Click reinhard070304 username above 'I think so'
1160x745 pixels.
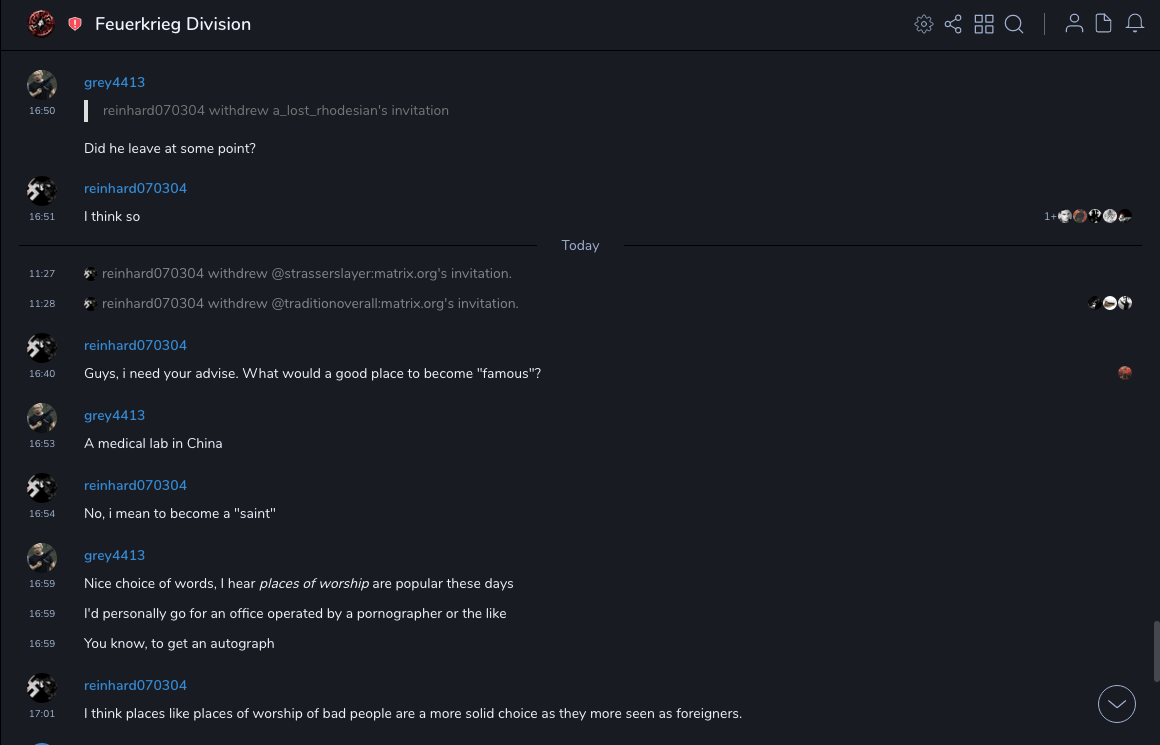point(135,188)
